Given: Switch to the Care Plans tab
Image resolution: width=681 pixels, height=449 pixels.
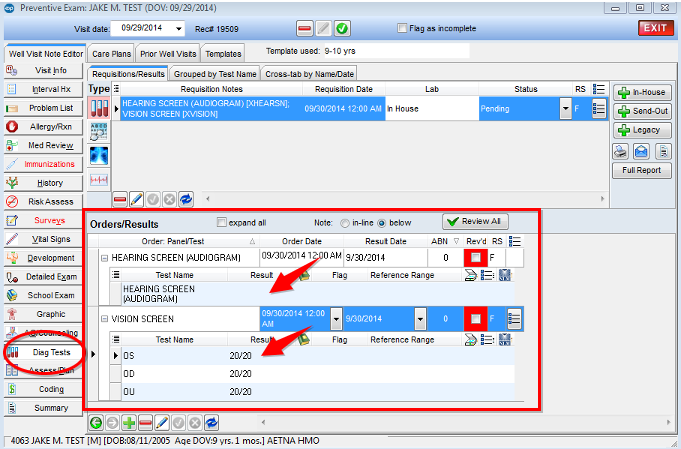Looking at the screenshot, I should pyautogui.click(x=111, y=54).
